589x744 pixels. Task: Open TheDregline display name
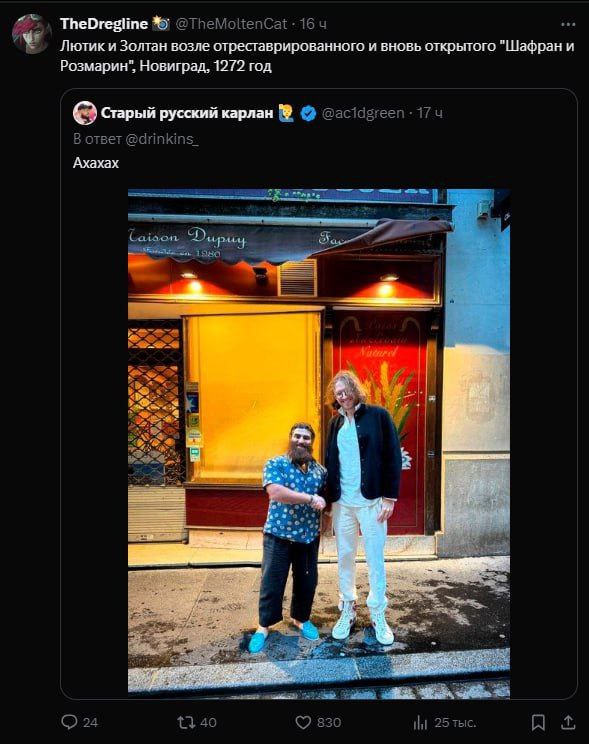click(x=104, y=24)
